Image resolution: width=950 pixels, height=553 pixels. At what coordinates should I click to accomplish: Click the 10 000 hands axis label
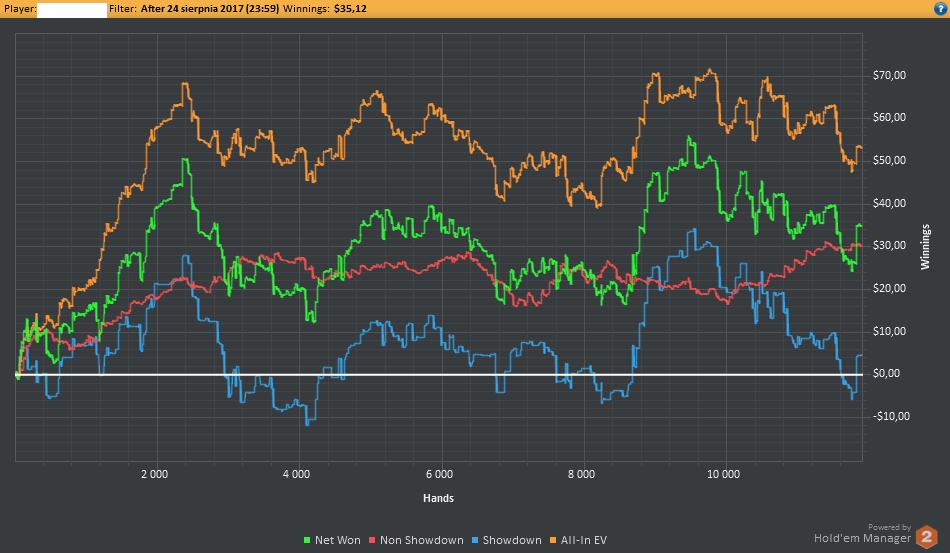click(723, 474)
